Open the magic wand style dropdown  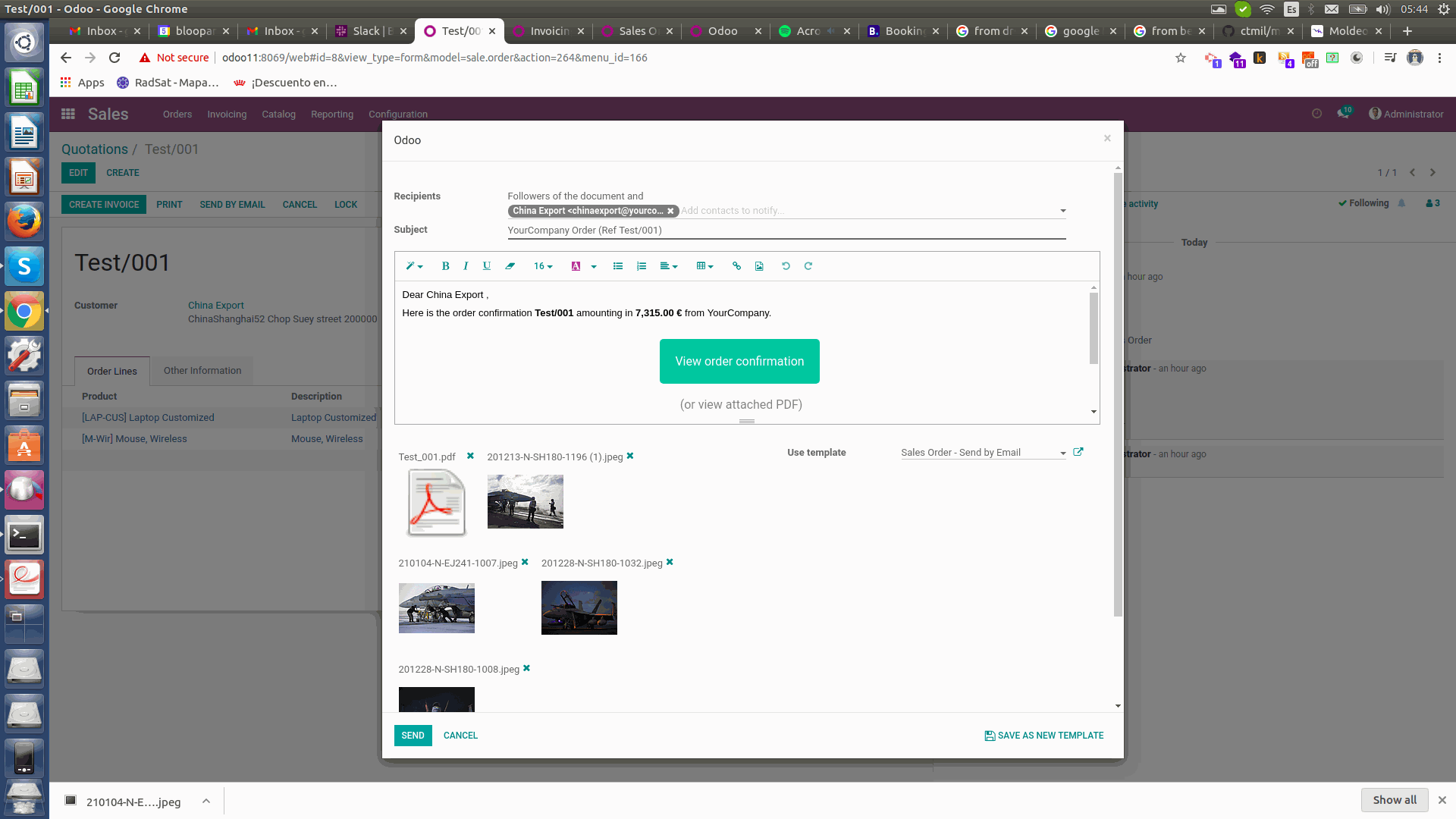[414, 266]
